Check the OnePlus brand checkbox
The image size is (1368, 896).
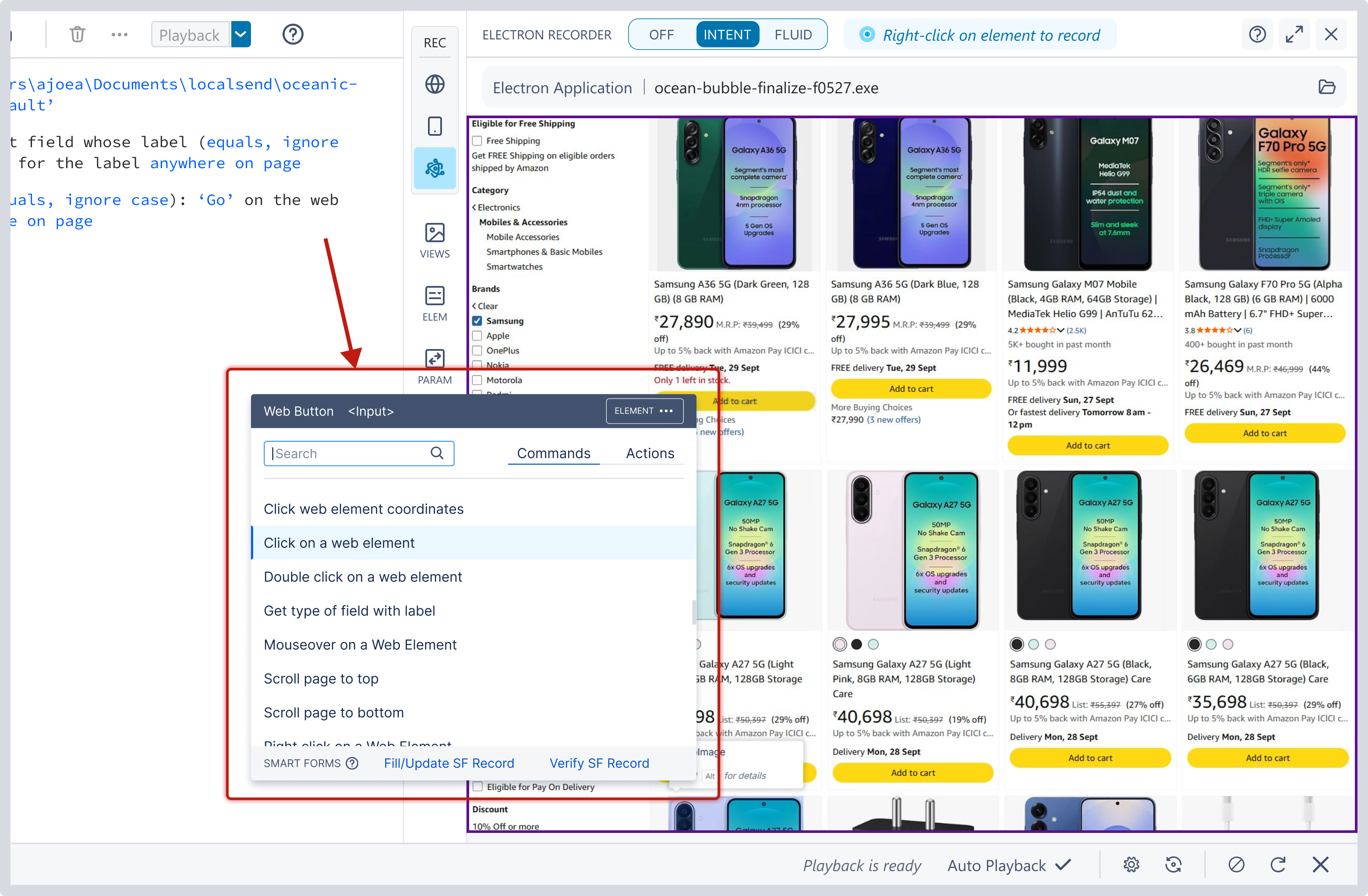tap(477, 351)
